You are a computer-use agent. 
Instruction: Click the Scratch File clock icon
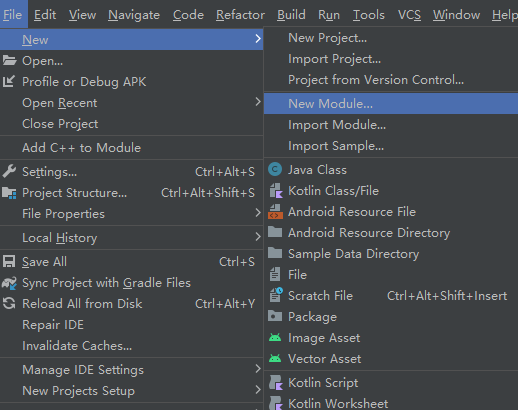276,295
